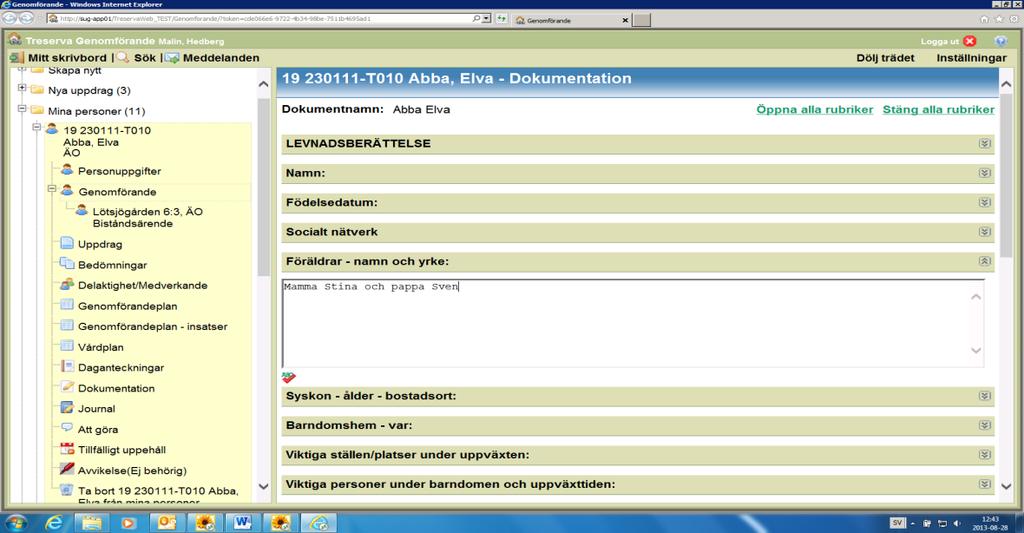Expand the Barndomshem - var heading

[985, 425]
